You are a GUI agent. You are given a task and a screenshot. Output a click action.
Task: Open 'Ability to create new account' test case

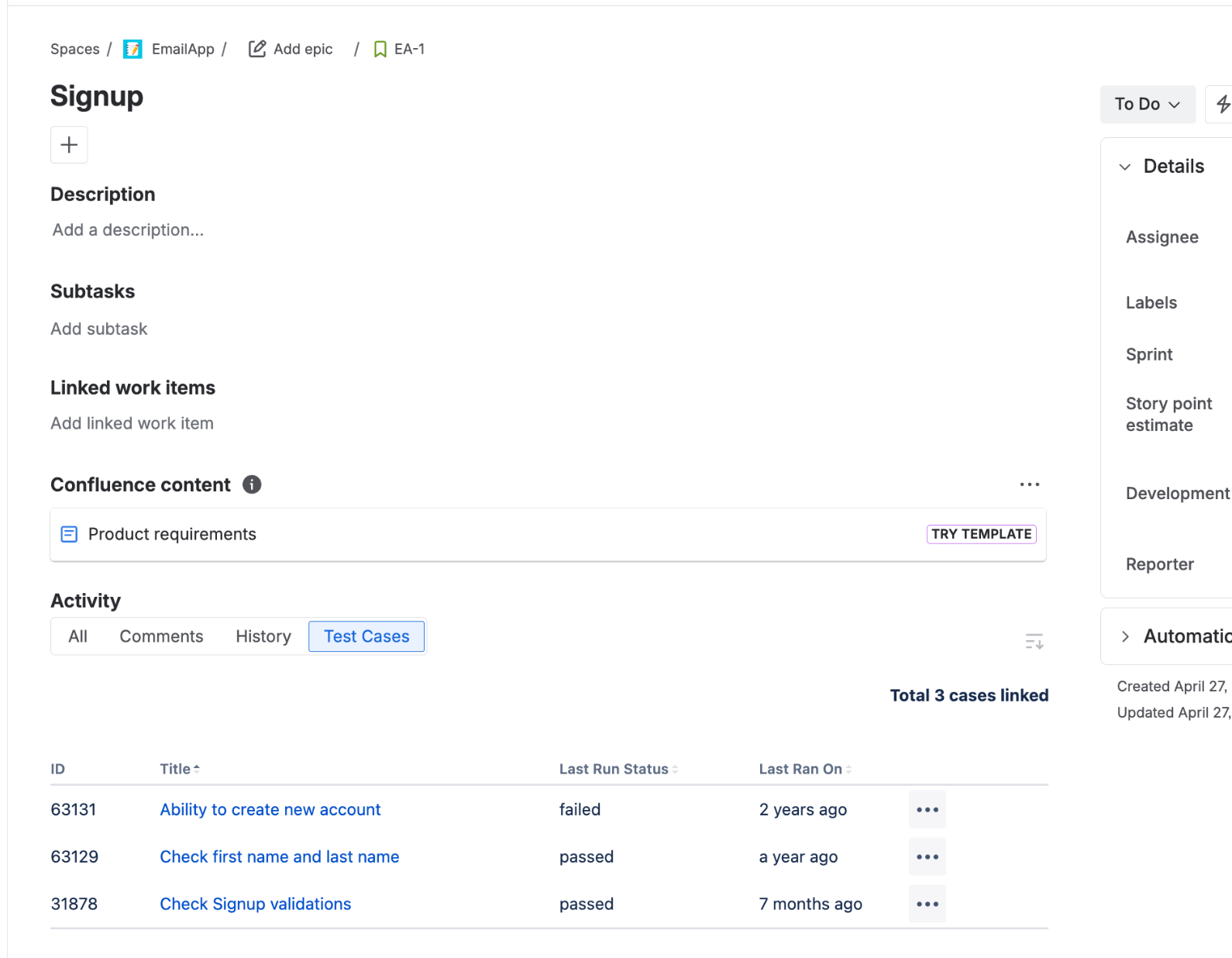[270, 810]
